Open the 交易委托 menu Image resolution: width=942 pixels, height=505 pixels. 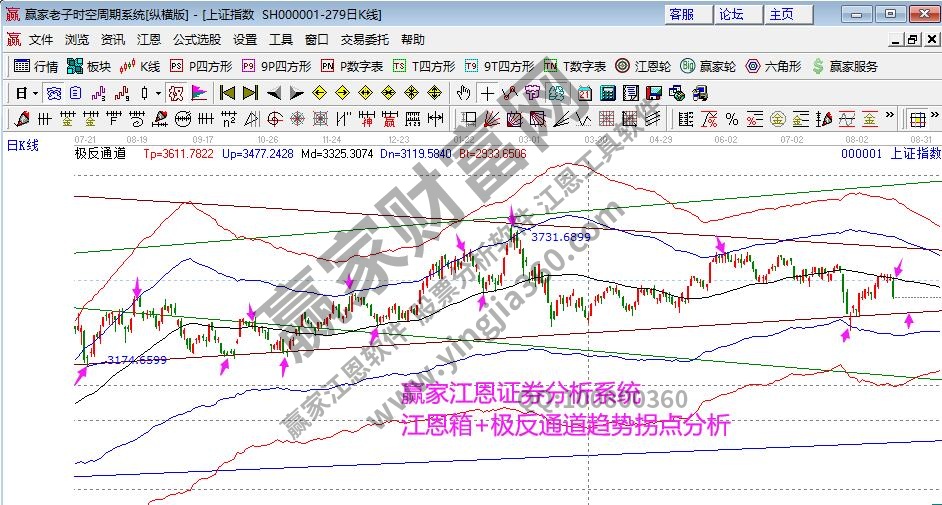[x=364, y=40]
